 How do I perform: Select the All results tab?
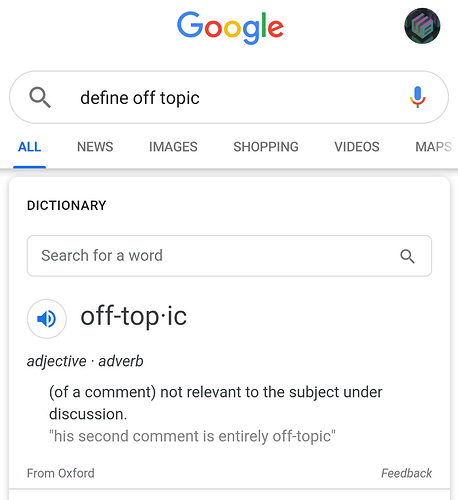29,147
